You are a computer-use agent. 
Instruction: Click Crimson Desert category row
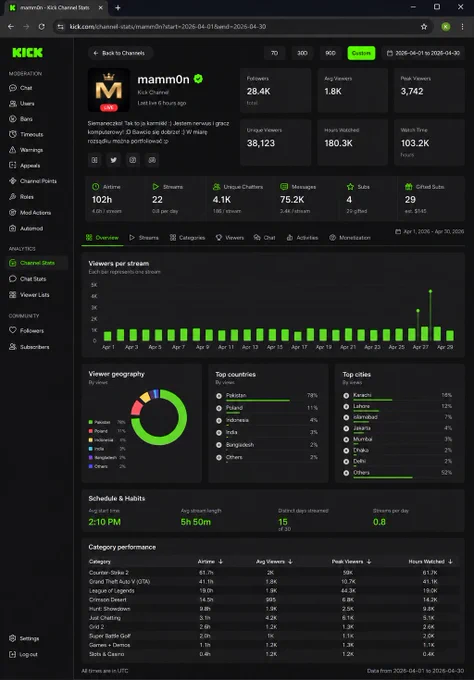pyautogui.click(x=273, y=600)
